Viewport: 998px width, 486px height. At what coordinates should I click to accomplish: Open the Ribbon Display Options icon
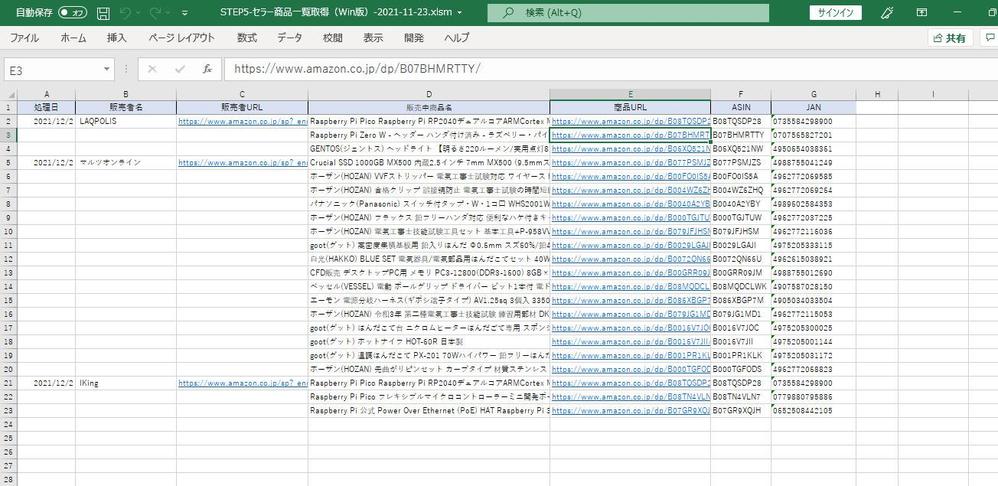[921, 13]
